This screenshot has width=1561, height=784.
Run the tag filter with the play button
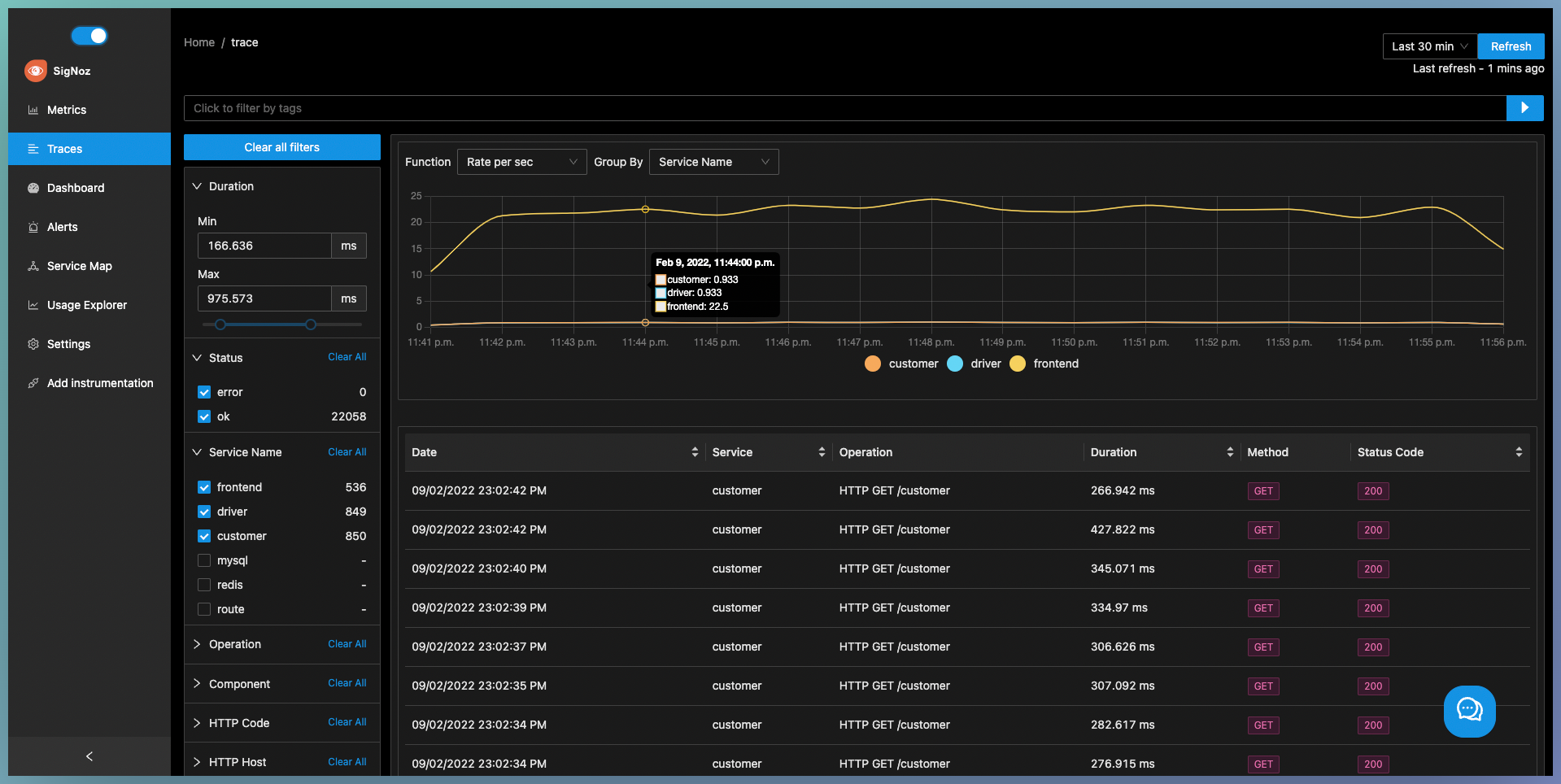click(1524, 108)
